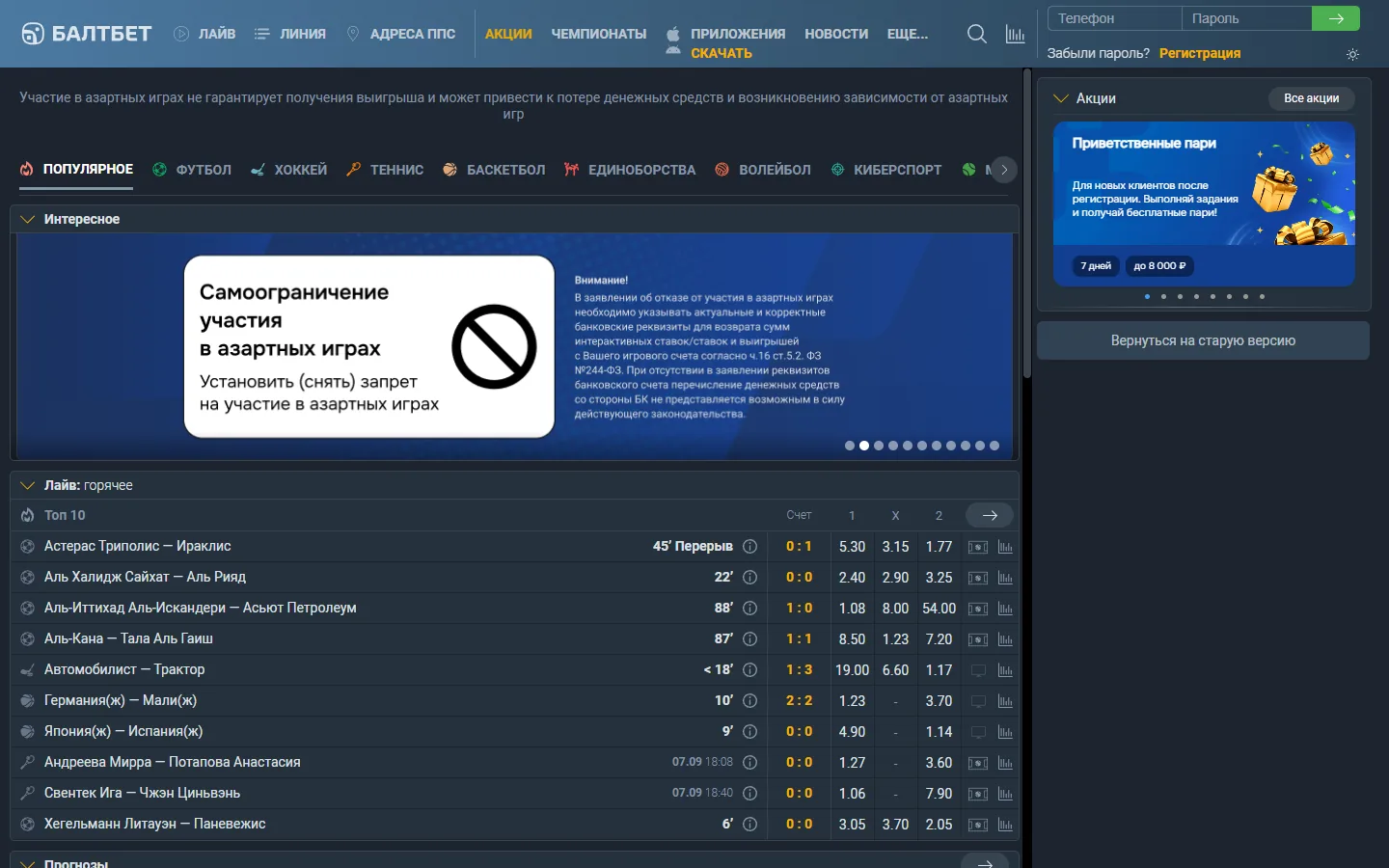Open info for Астерас Триполис – Ираклис match
Image resolution: width=1389 pixels, height=868 pixels.
(749, 547)
